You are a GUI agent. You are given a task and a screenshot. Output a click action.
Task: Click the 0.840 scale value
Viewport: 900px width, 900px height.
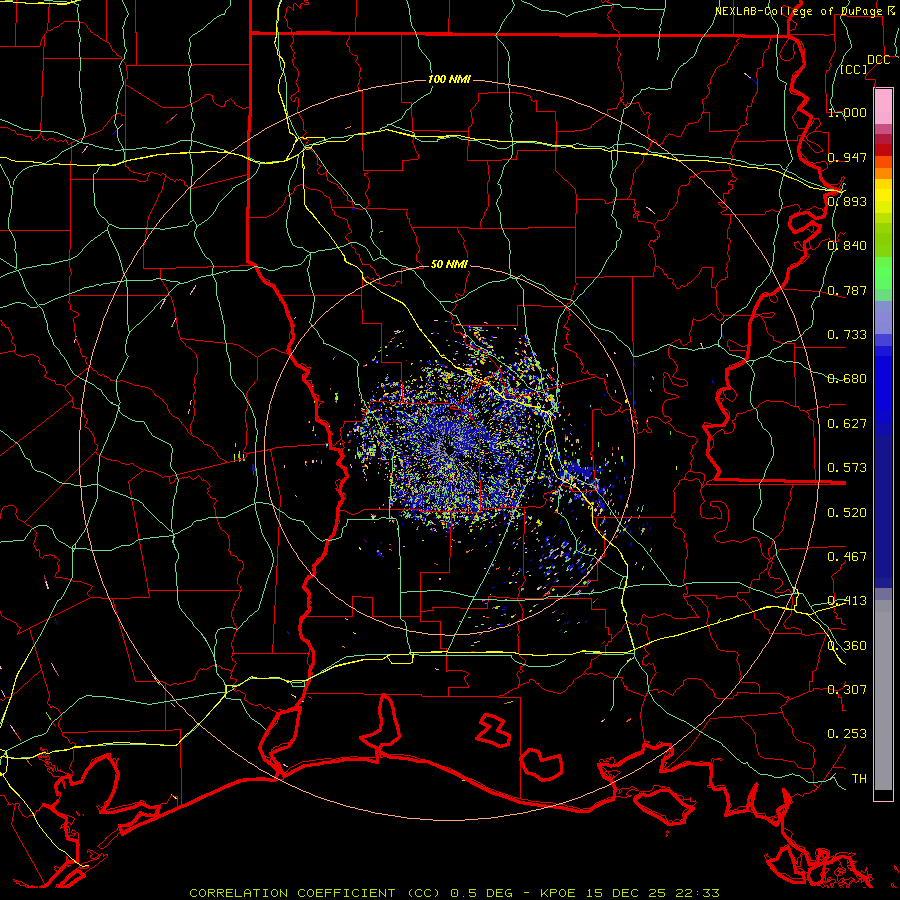[x=847, y=246]
